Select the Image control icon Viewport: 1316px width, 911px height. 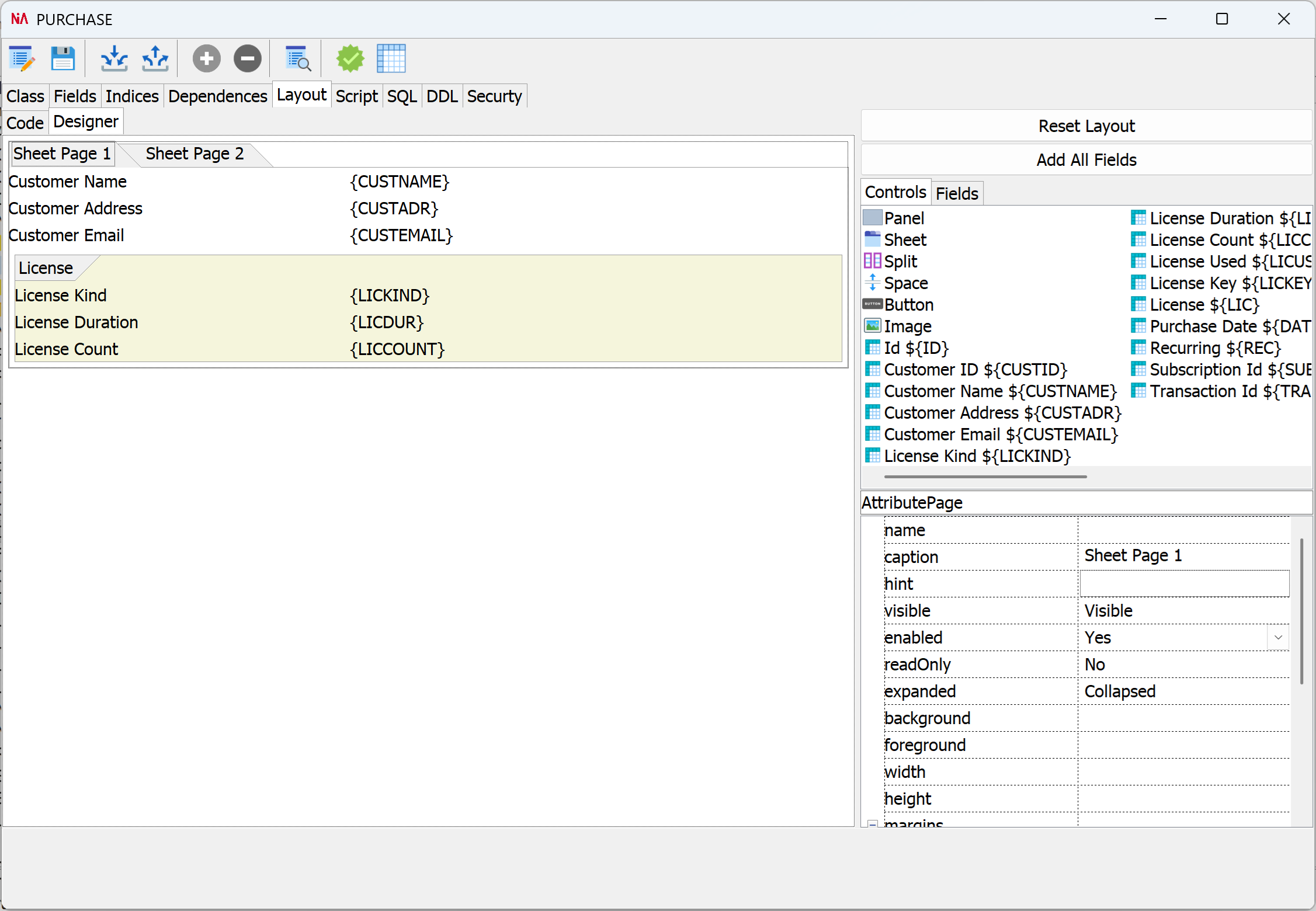872,326
